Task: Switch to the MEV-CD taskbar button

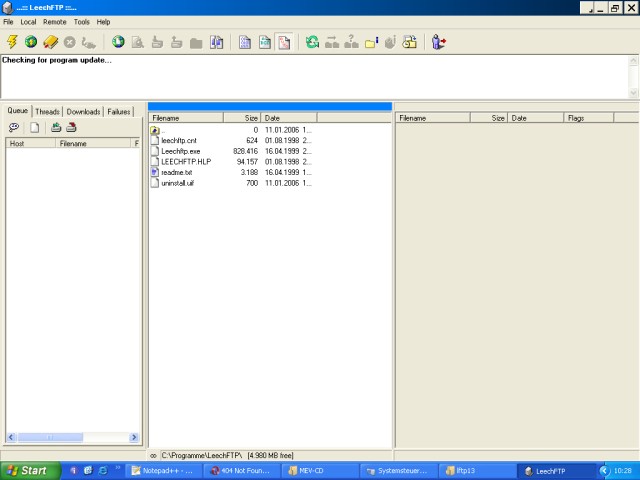Action: click(x=320, y=471)
